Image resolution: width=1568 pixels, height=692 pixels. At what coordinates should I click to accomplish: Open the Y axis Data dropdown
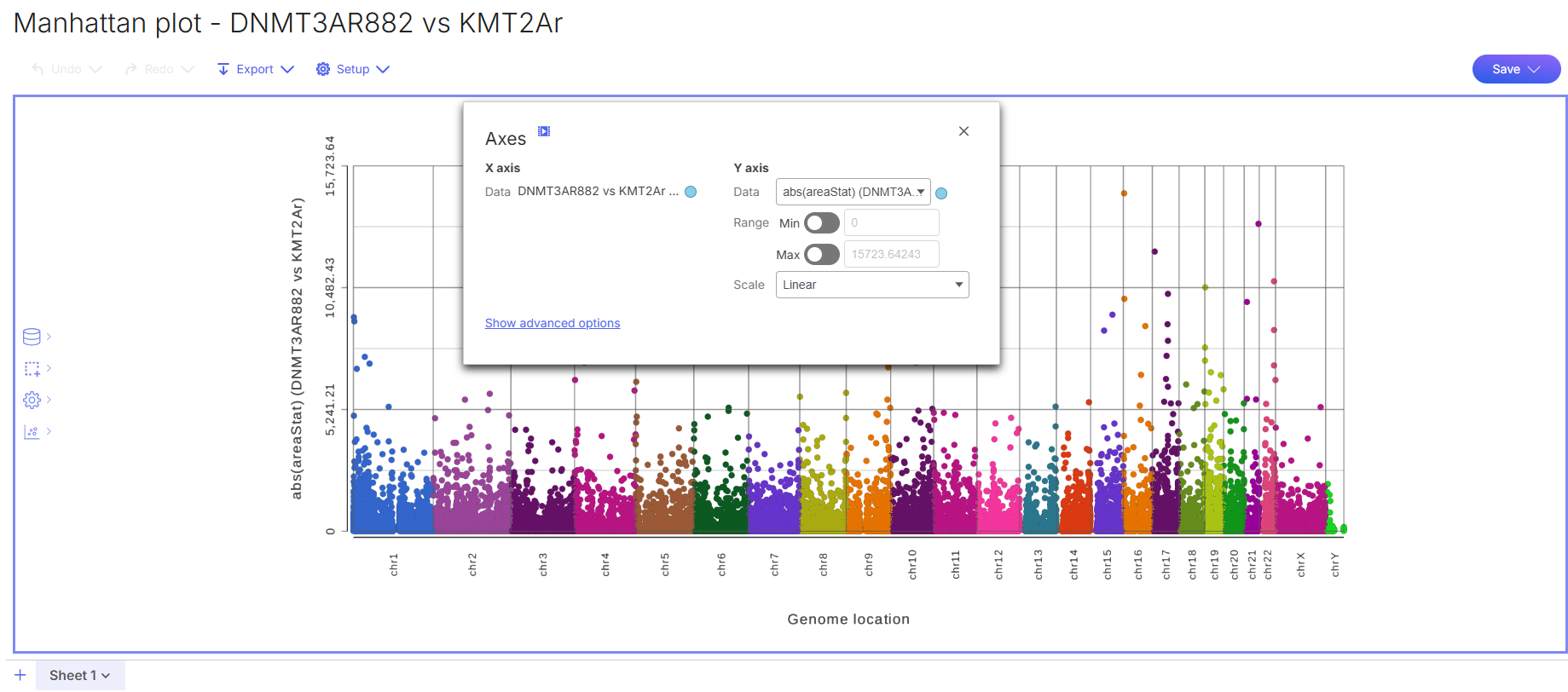[x=853, y=192]
